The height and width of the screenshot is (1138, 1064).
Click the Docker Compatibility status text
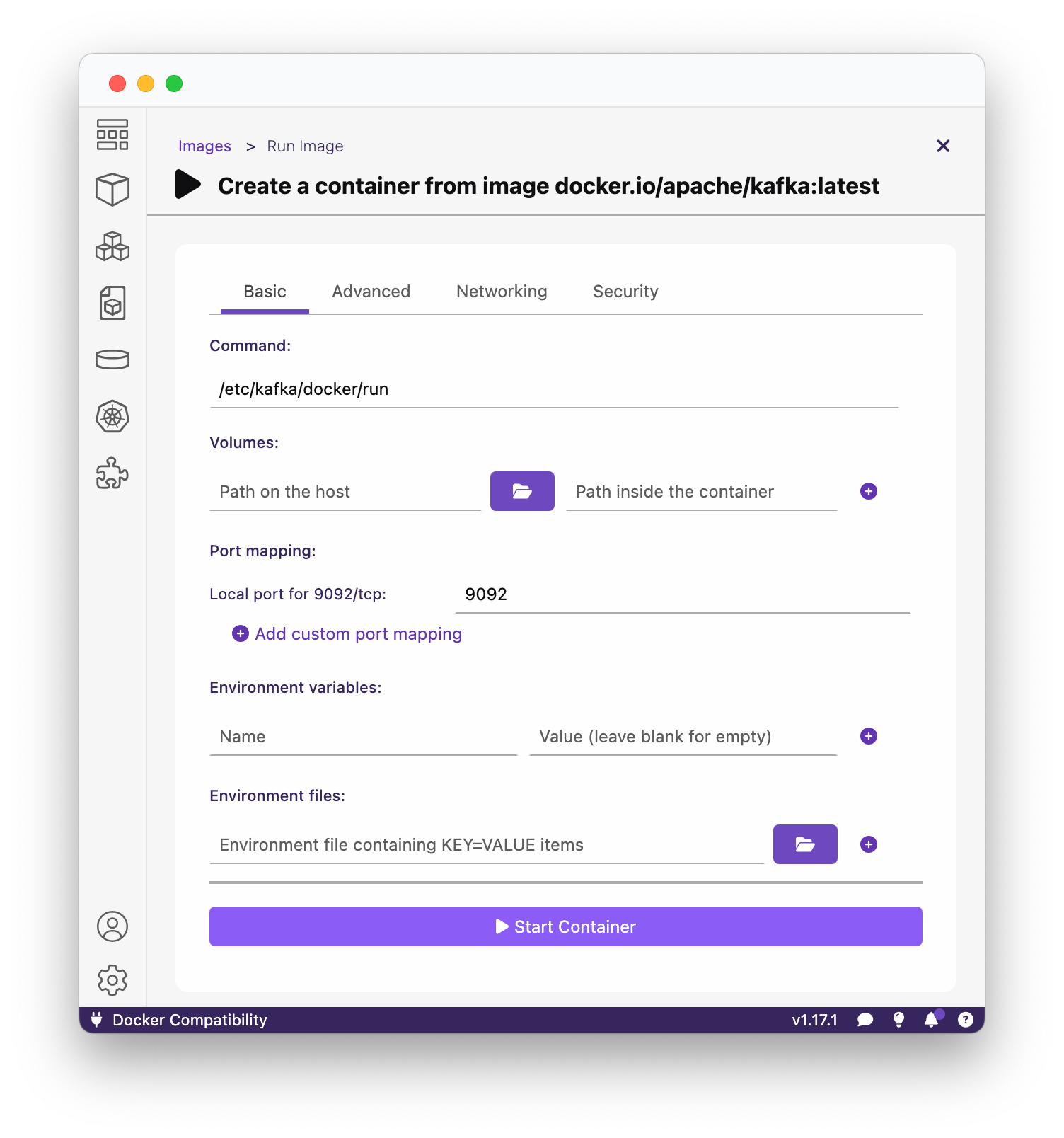[190, 1020]
